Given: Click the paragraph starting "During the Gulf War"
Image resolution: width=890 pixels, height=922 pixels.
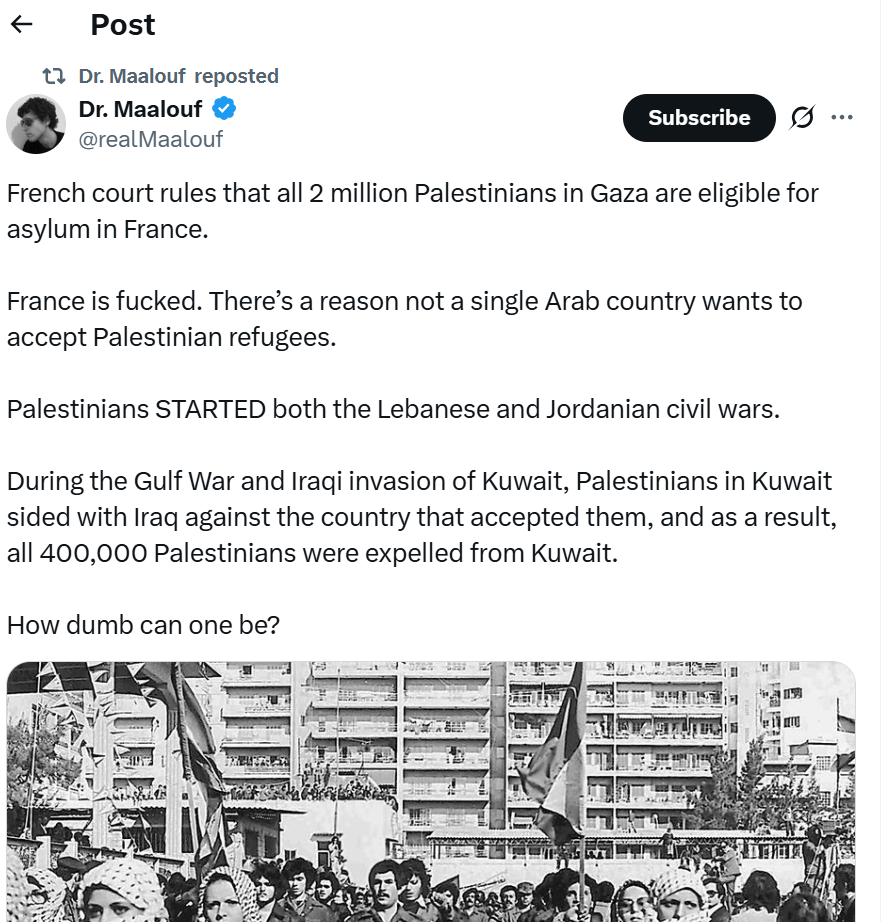Looking at the screenshot, I should 419,517.
